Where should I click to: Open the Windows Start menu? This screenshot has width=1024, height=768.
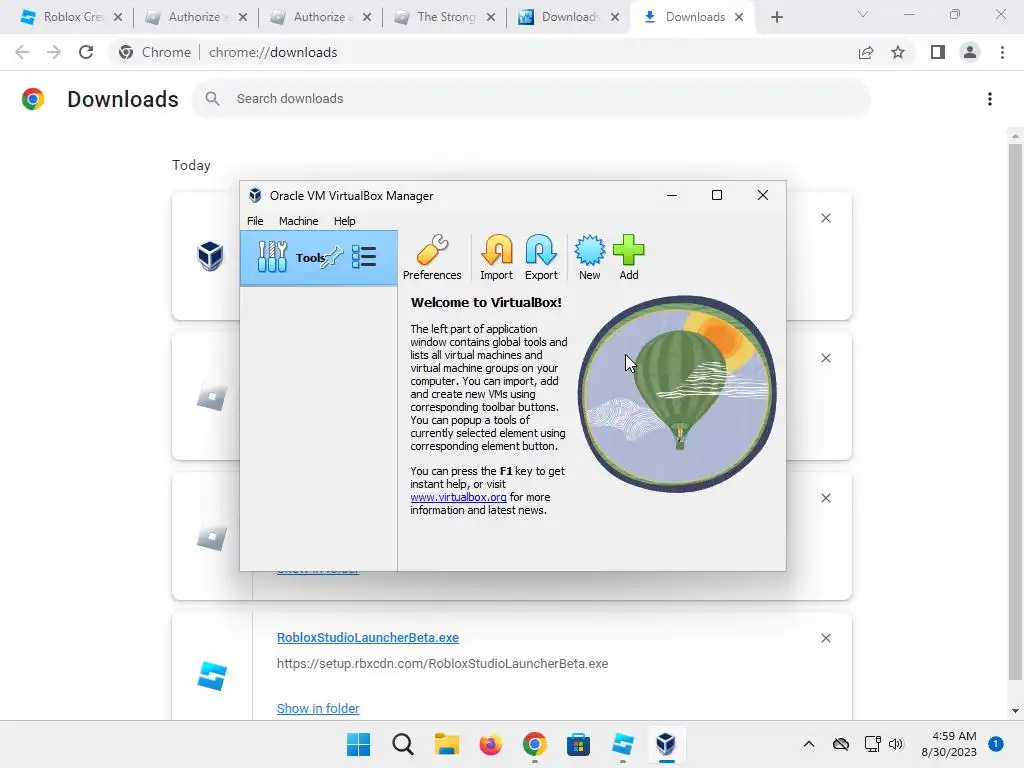pyautogui.click(x=358, y=744)
